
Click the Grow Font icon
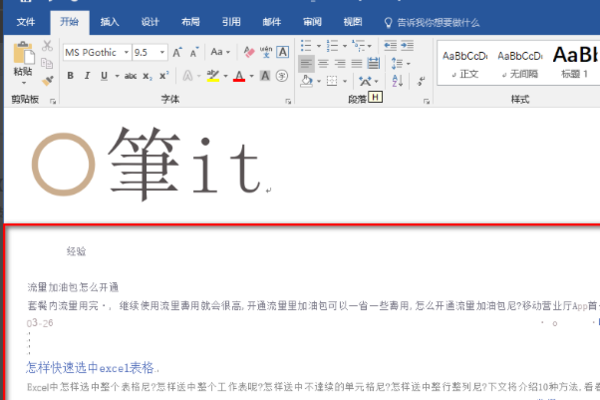(x=177, y=52)
